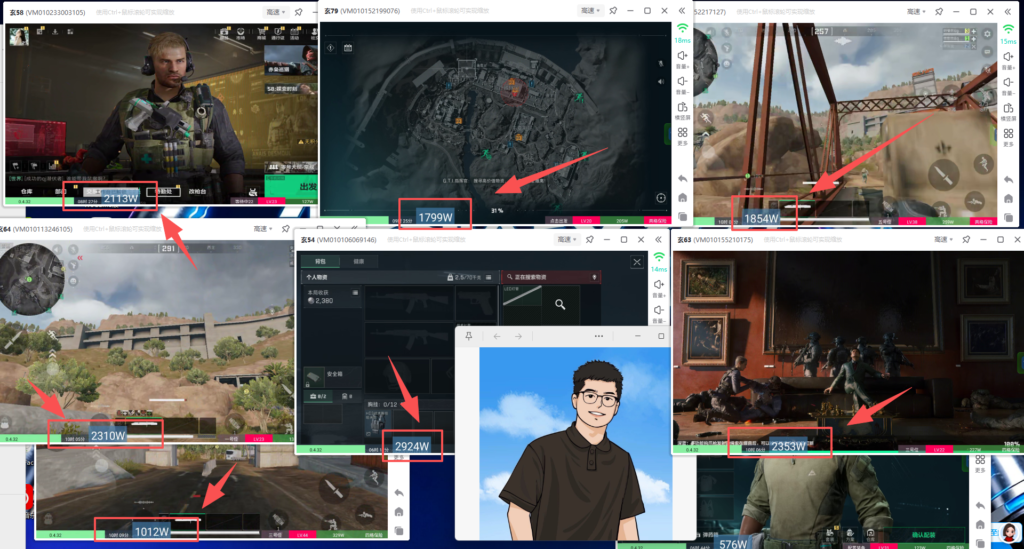Switch to 背包 tab in 玄54 window
Image resolution: width=1024 pixels, height=549 pixels.
pyautogui.click(x=319, y=261)
